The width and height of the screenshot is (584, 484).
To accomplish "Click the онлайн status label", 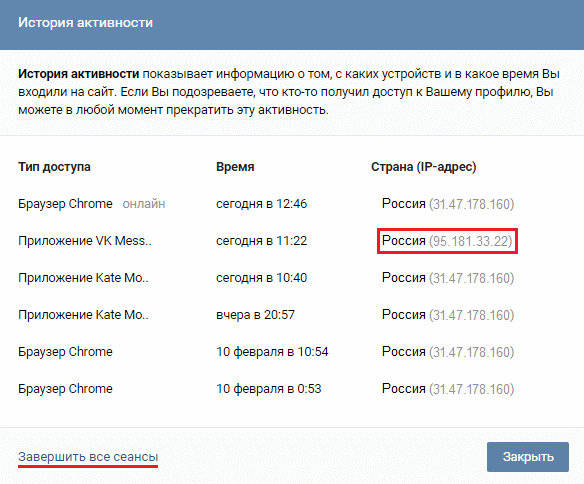I will pos(144,204).
